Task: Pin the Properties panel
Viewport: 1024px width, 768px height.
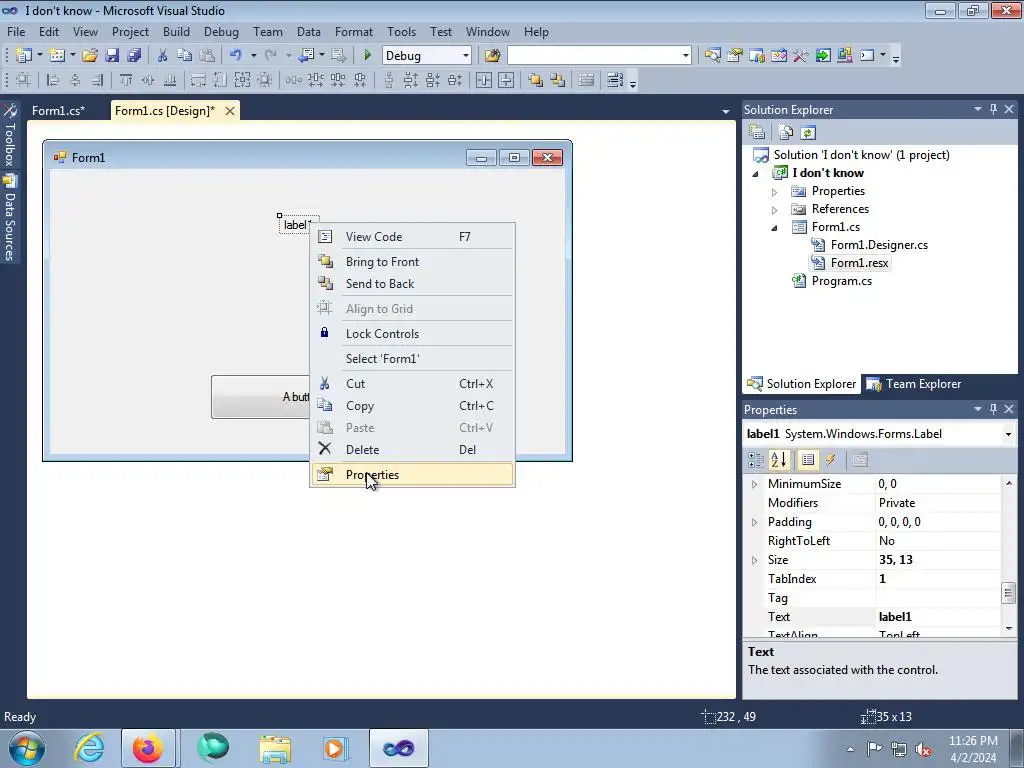Action: [993, 409]
